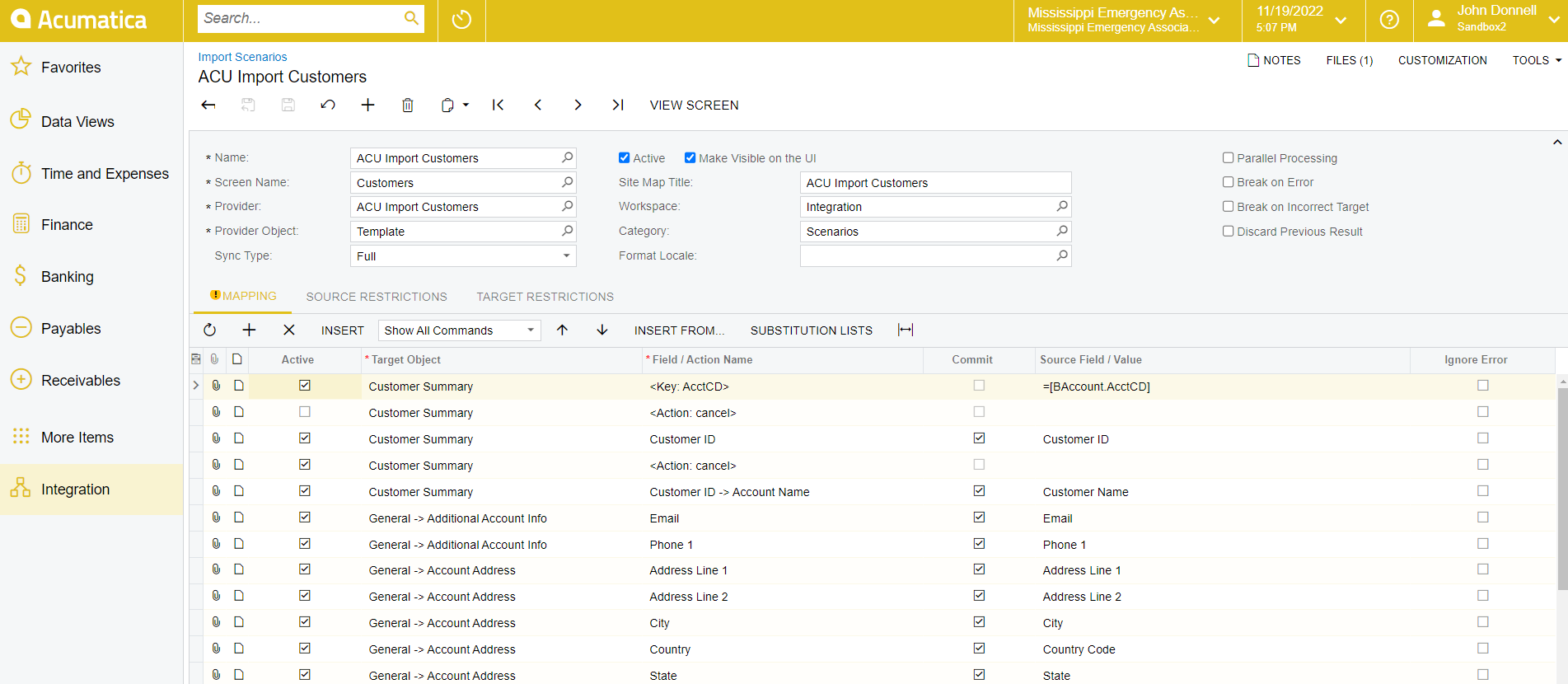Screen dimensions: 1568x684
Task: Toggle Ignore Error for the Email row
Action: [1483, 517]
